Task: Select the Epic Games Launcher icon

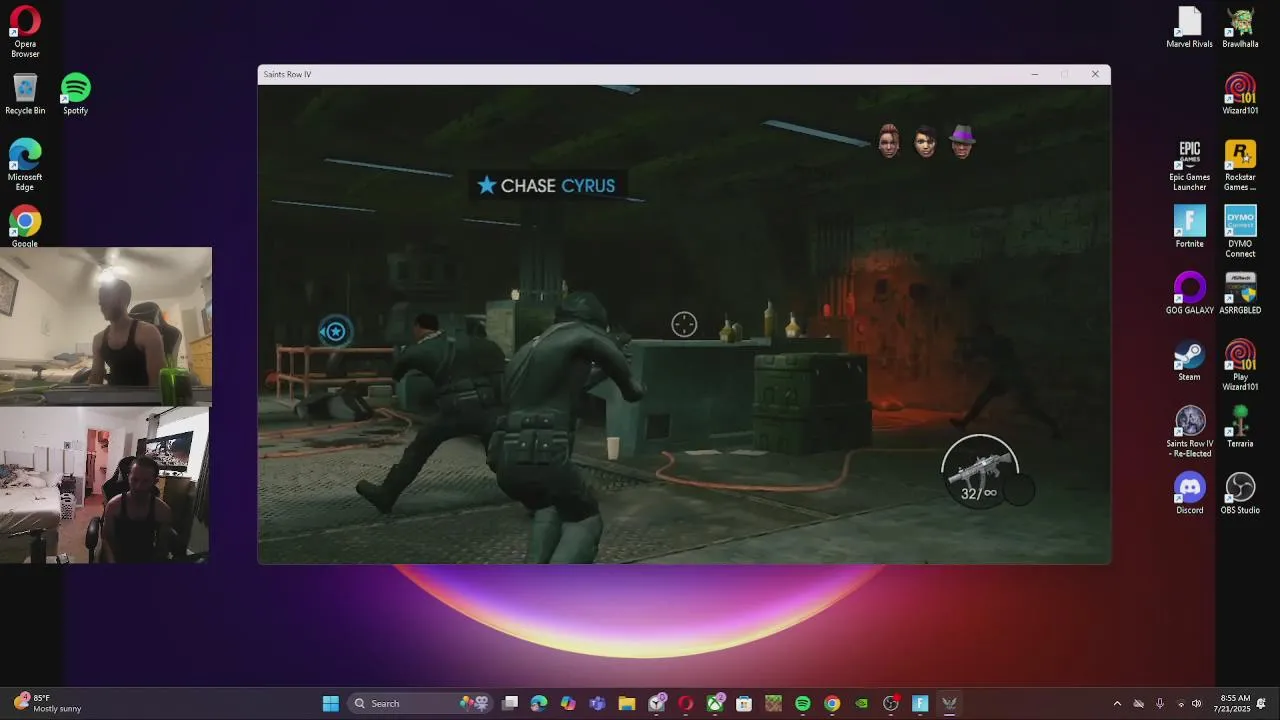Action: (1189, 165)
